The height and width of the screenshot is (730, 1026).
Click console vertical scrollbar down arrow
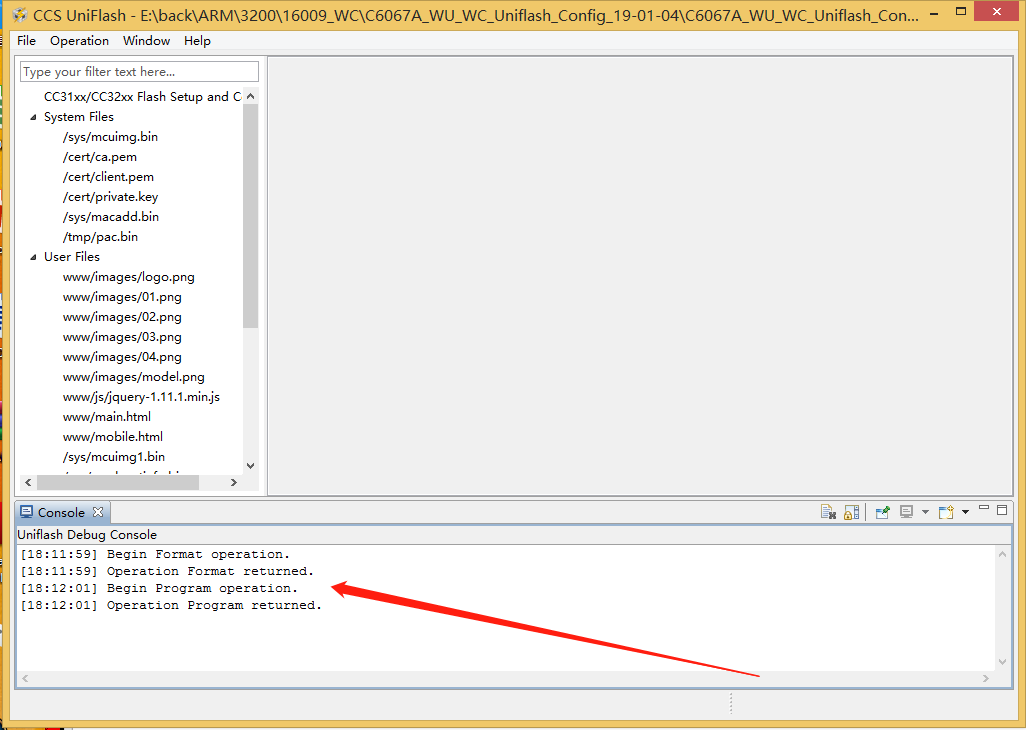pos(1002,662)
